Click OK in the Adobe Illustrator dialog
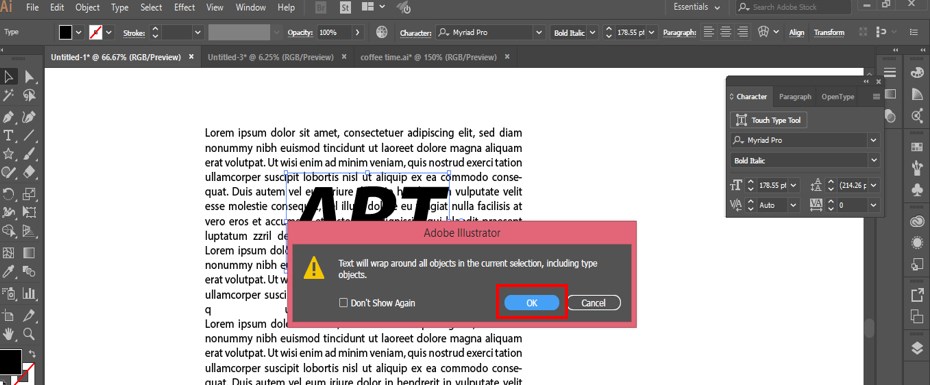The image size is (930, 385). [x=531, y=303]
